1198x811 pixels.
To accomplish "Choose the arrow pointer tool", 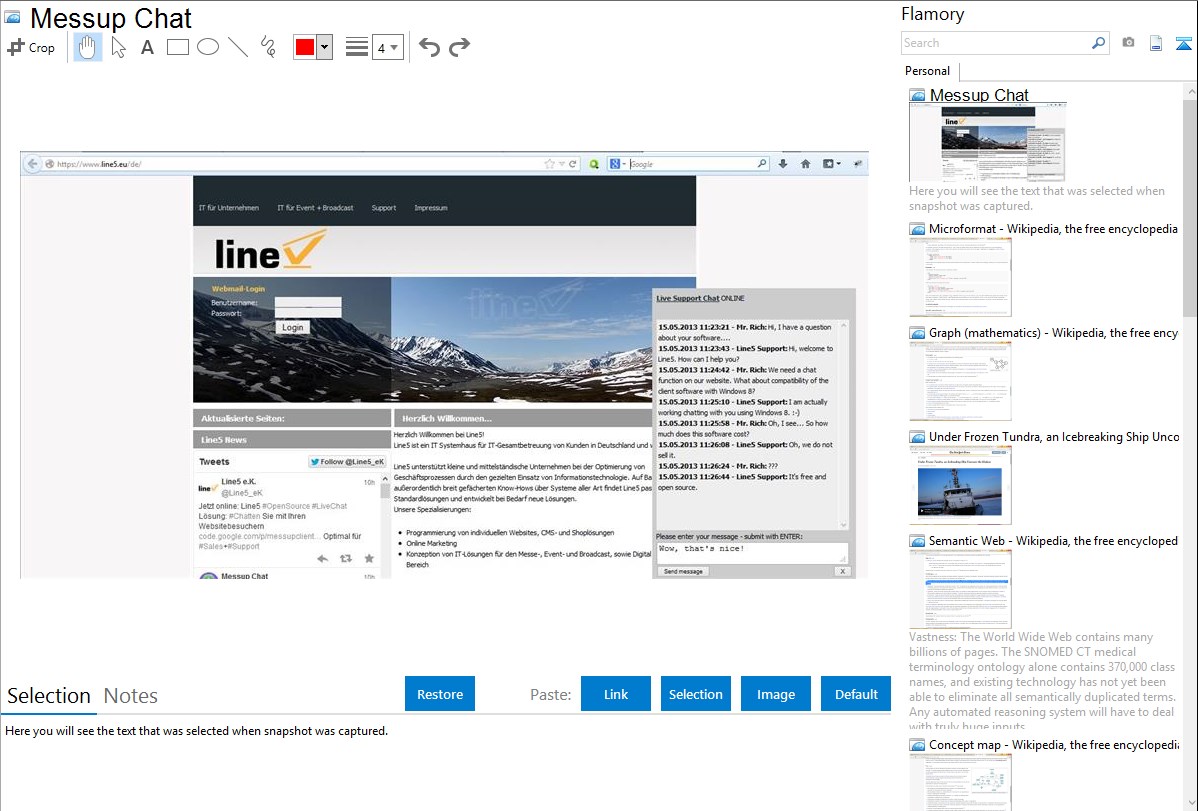I will coord(118,47).
